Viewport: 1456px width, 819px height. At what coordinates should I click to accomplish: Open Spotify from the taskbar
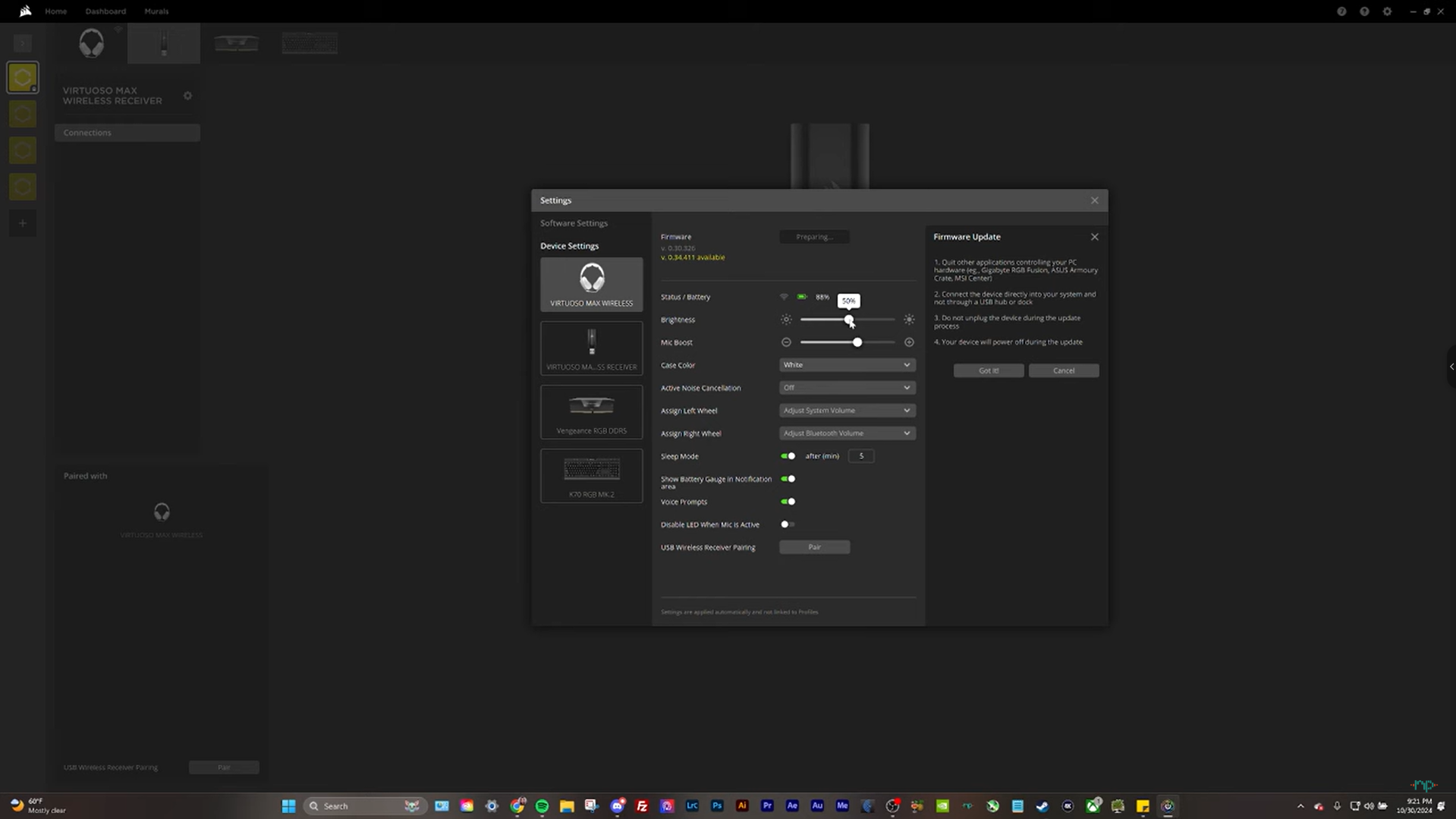tap(542, 806)
